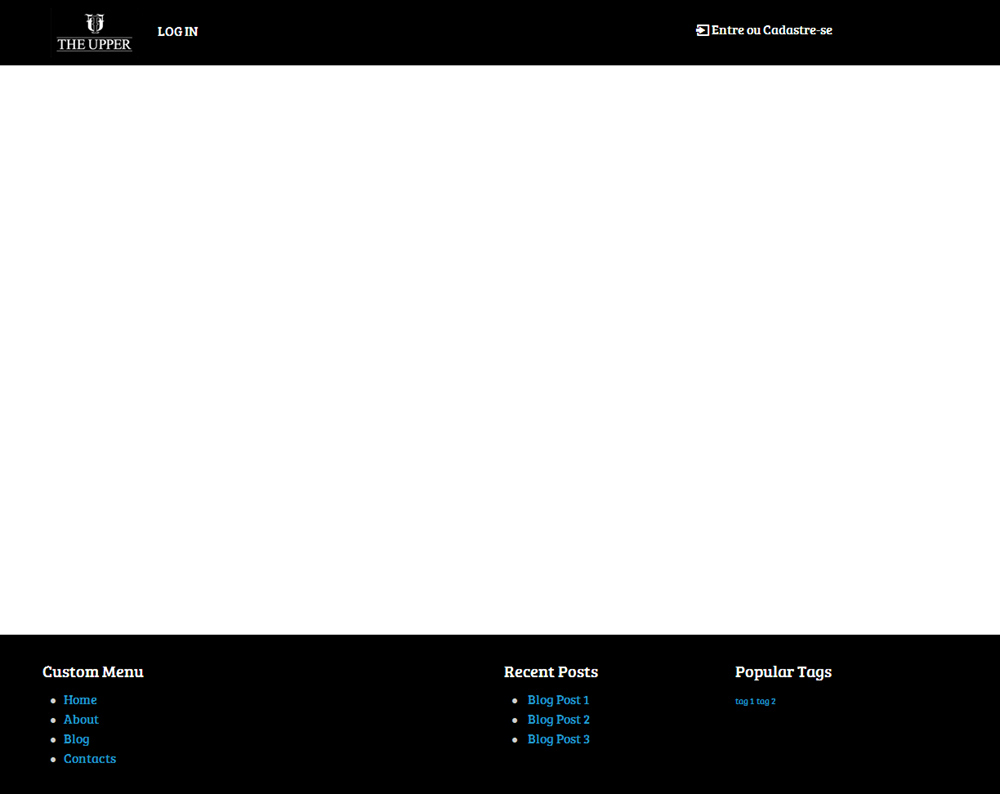Click the THE UPPER wordmark

click(94, 44)
